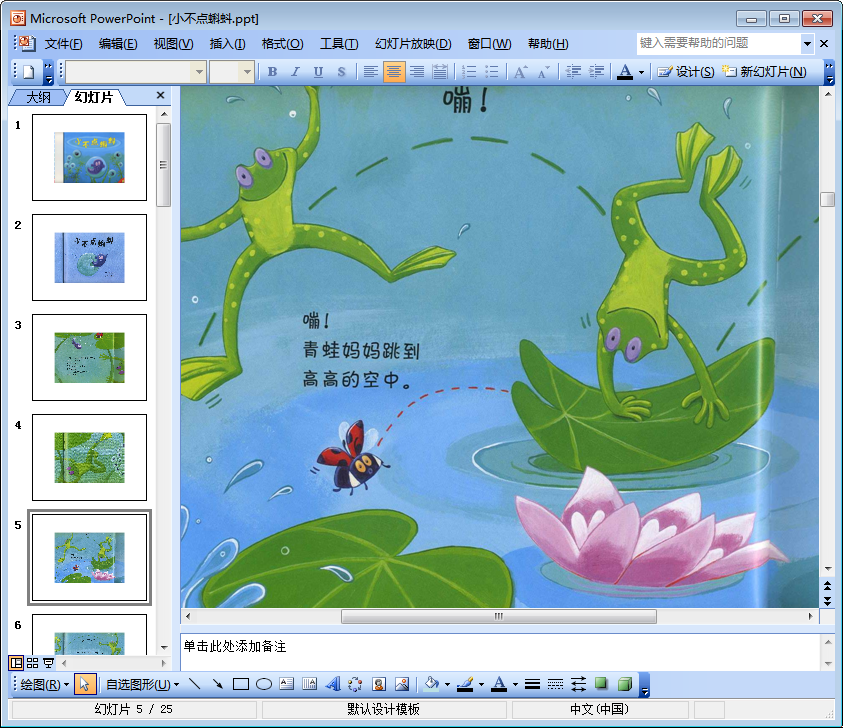Viewport: 843px width, 728px height.
Task: Insert picture from file
Action: click(x=402, y=684)
